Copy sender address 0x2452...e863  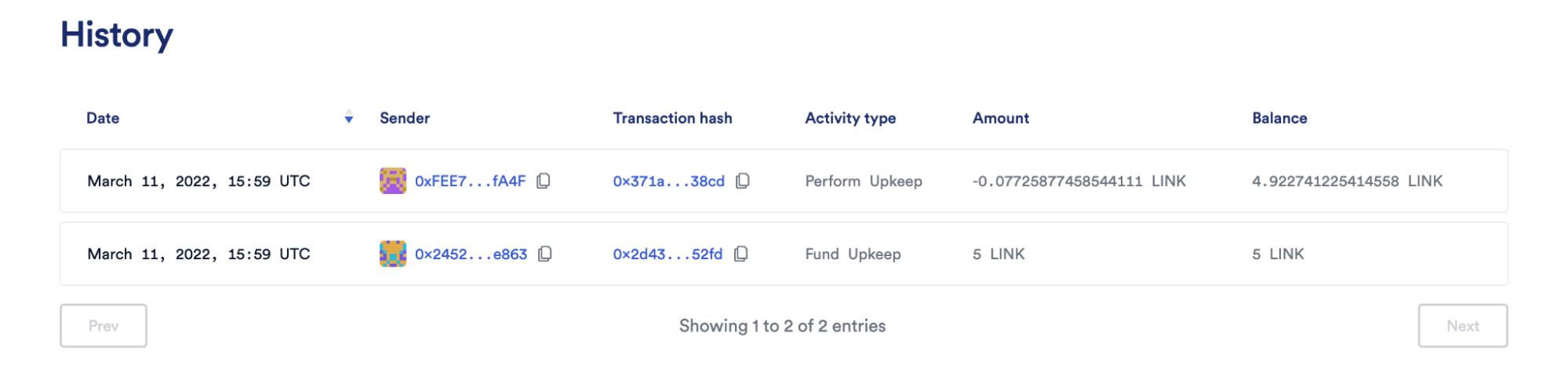pos(545,254)
